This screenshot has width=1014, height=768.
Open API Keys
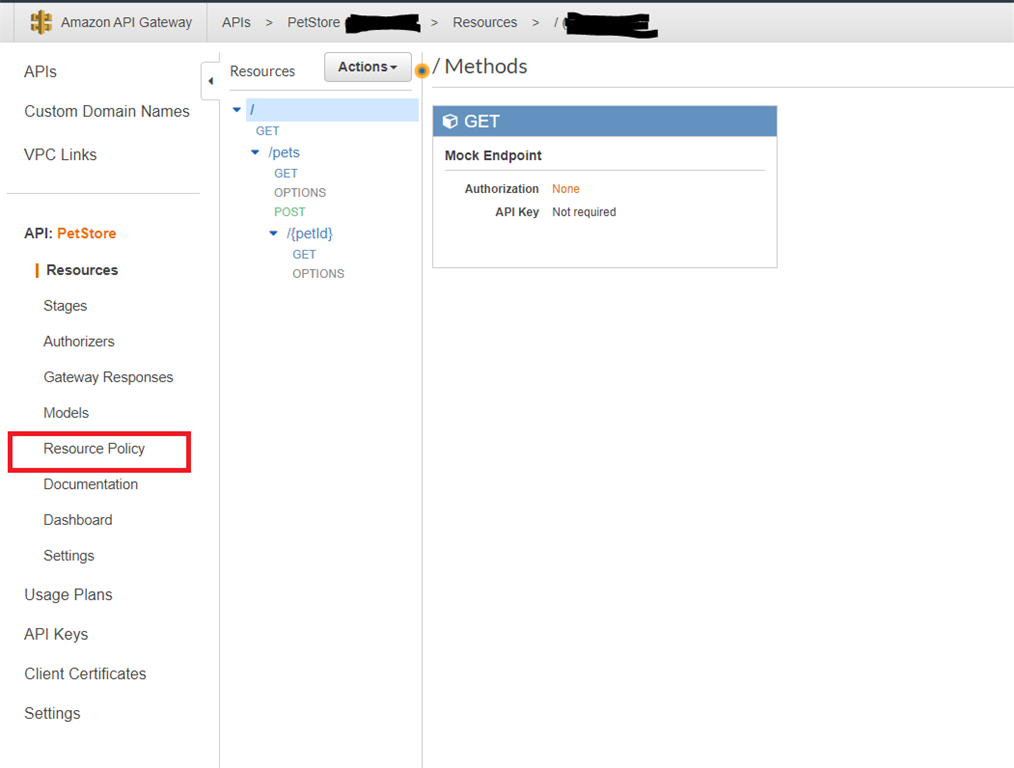[x=56, y=634]
